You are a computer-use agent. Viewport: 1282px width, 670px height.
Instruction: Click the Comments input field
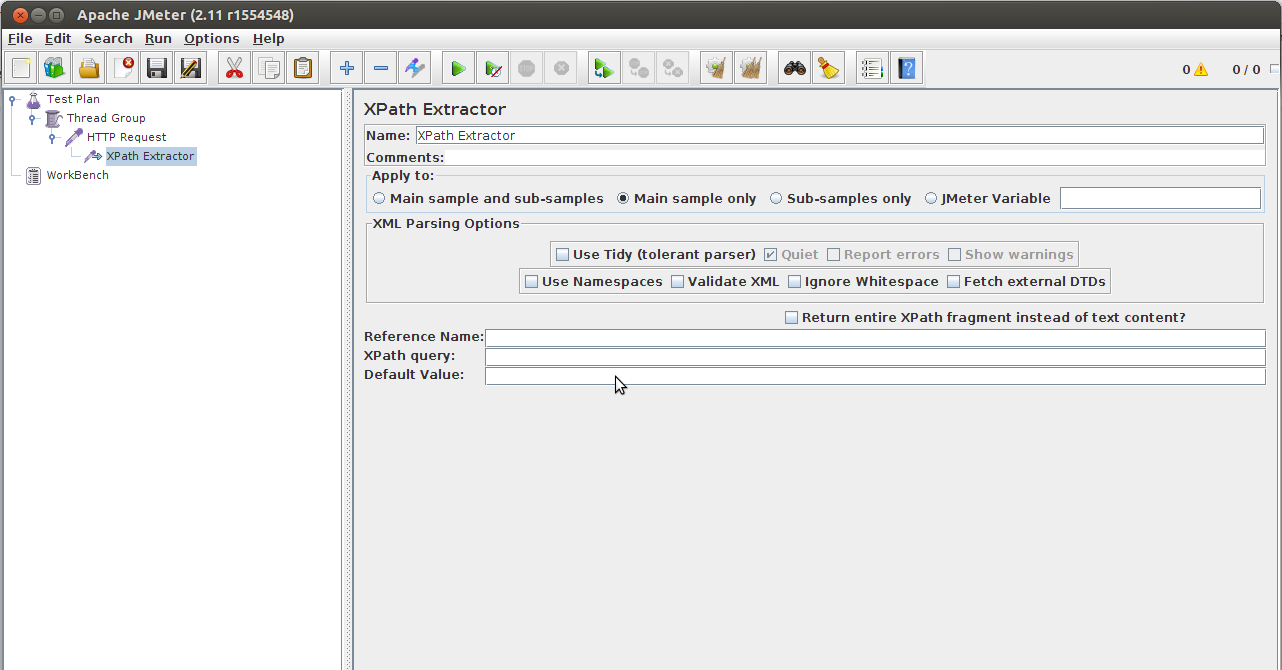coord(855,157)
